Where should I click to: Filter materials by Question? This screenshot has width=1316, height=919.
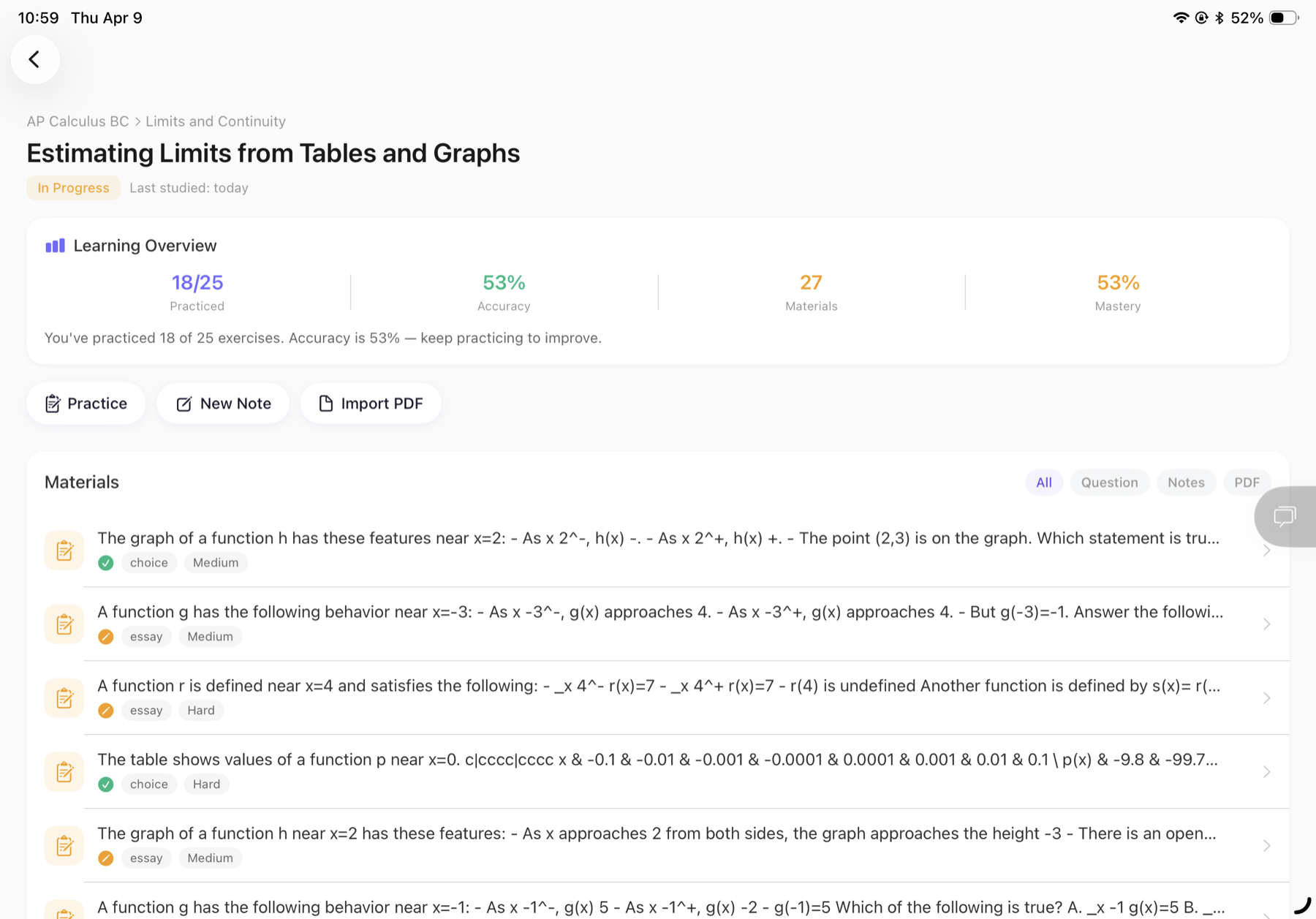(x=1109, y=483)
